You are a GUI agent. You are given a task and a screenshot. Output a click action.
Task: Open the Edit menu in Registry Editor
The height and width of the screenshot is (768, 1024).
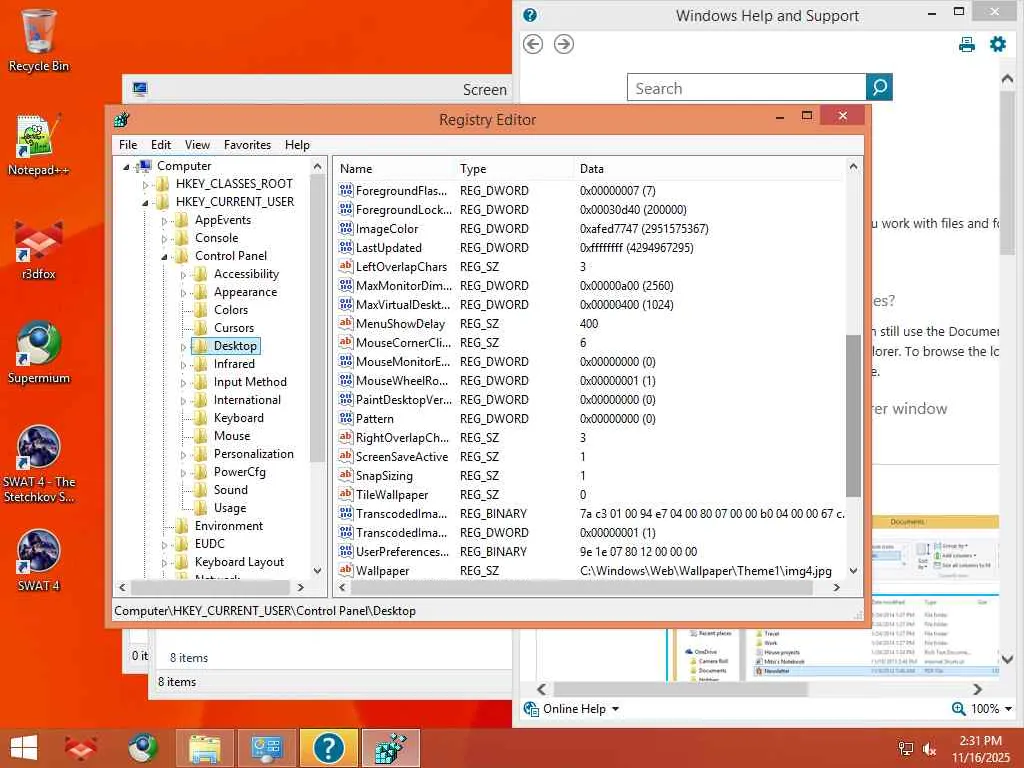(x=161, y=145)
